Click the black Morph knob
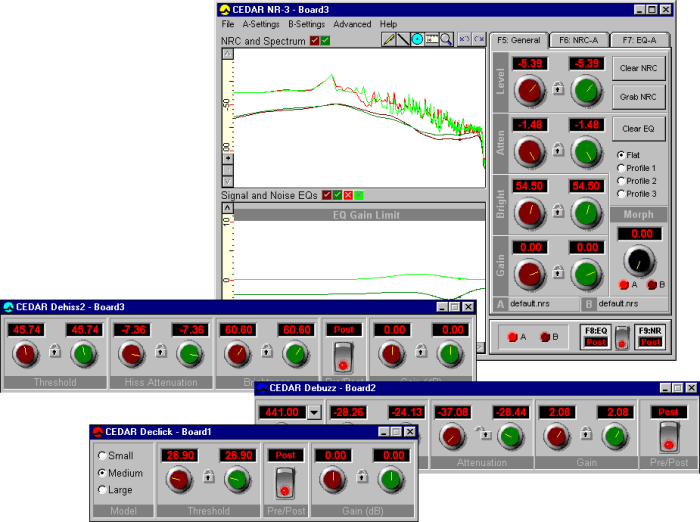The image size is (700, 522). coord(639,261)
